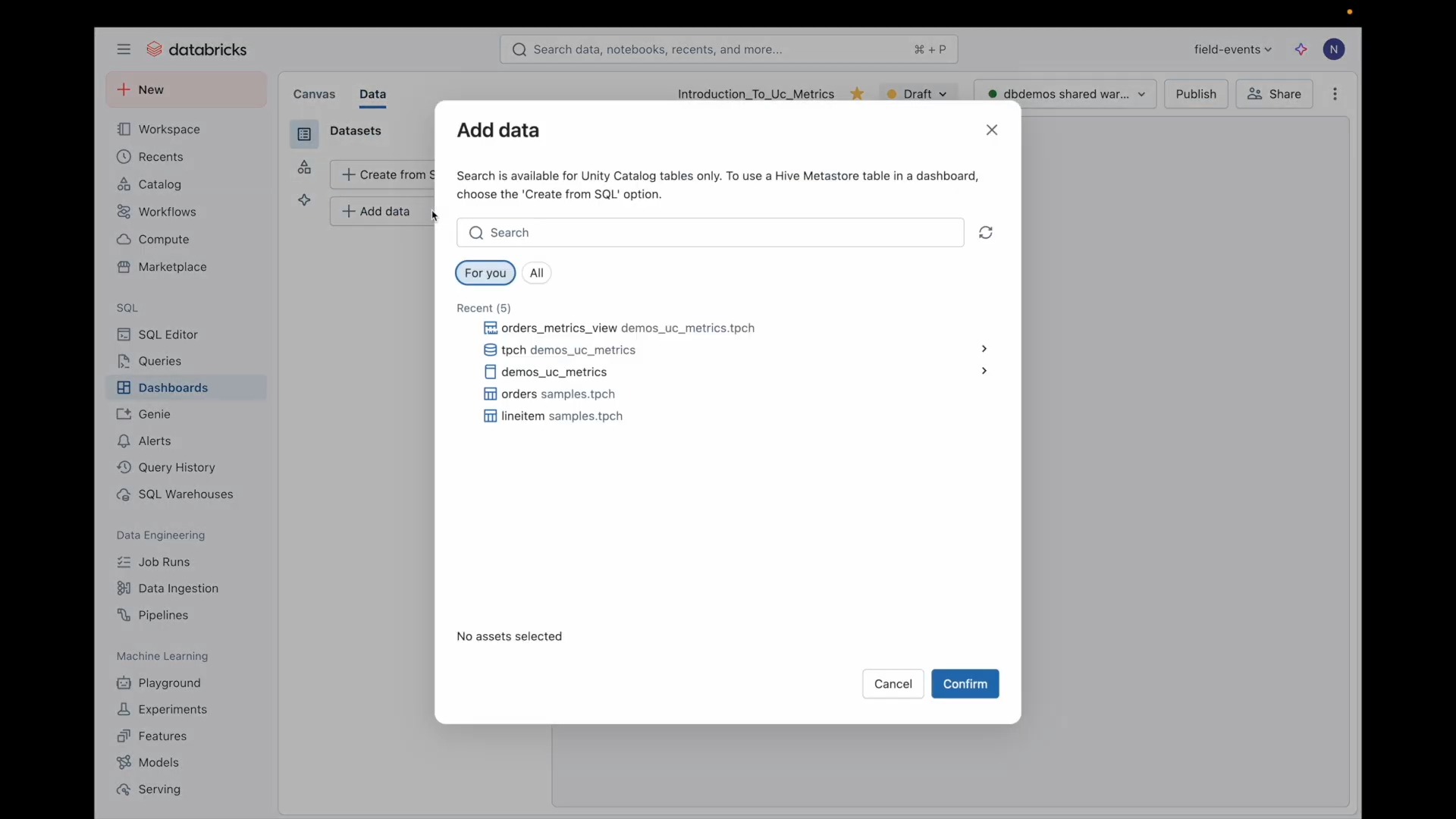1456x819 pixels.
Task: Select the Datasets list panel icon
Action: coord(304,135)
